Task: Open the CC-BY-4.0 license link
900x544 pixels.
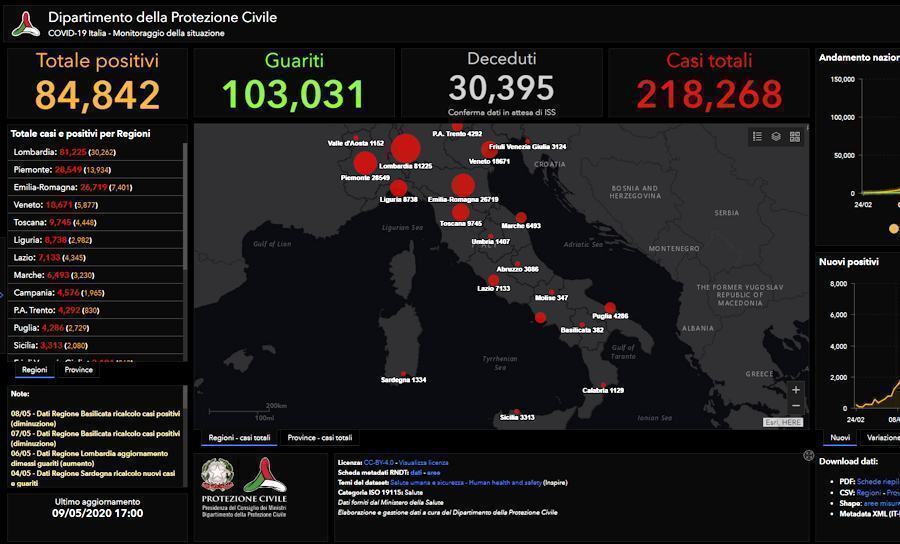Action: click(379, 463)
